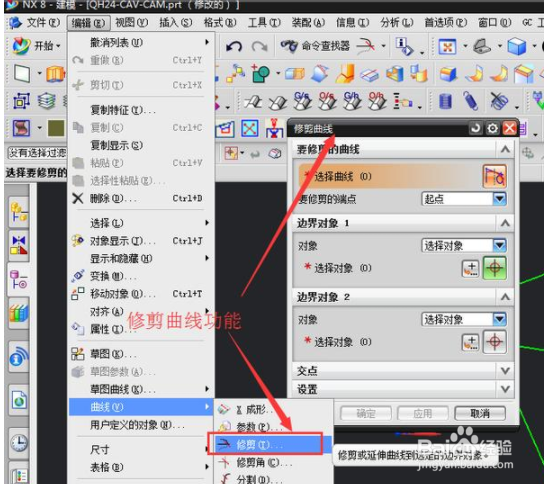This screenshot has height=484, width=544.
Task: Collapse the 边界对象 2 section
Action: coord(505,297)
